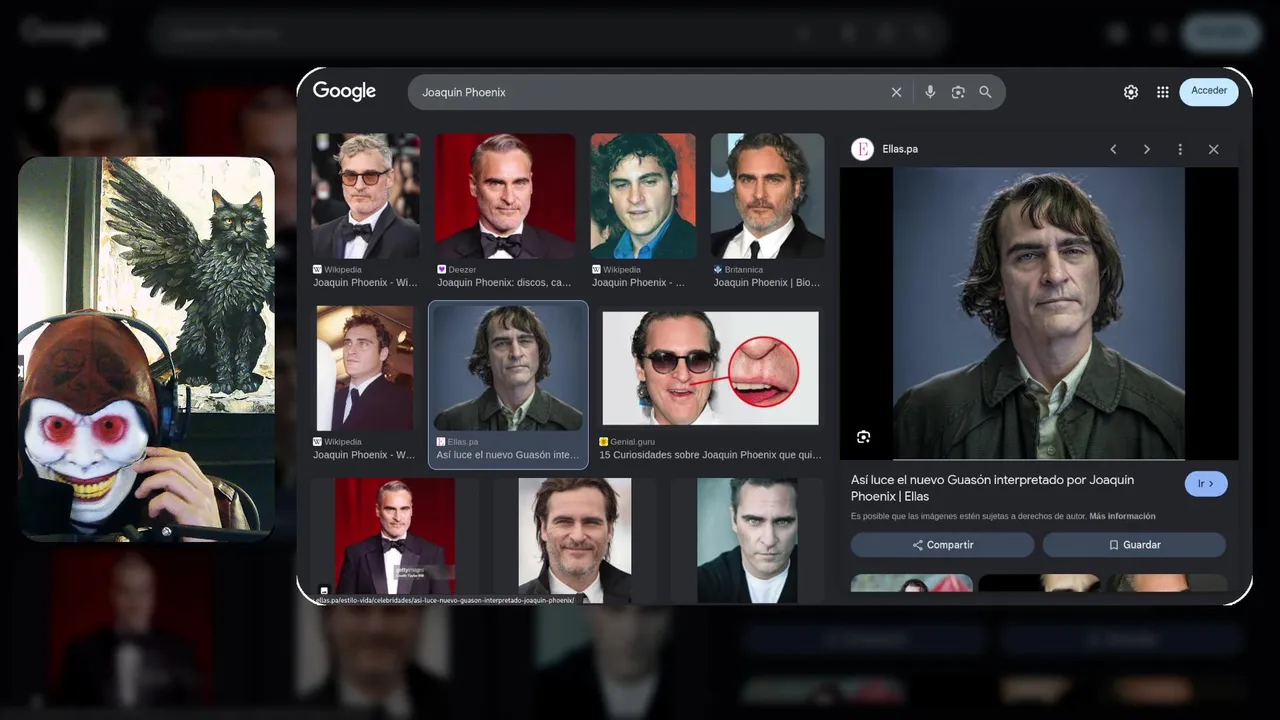Open the Deezer red background thumbnail
The height and width of the screenshot is (720, 1280).
(505, 196)
